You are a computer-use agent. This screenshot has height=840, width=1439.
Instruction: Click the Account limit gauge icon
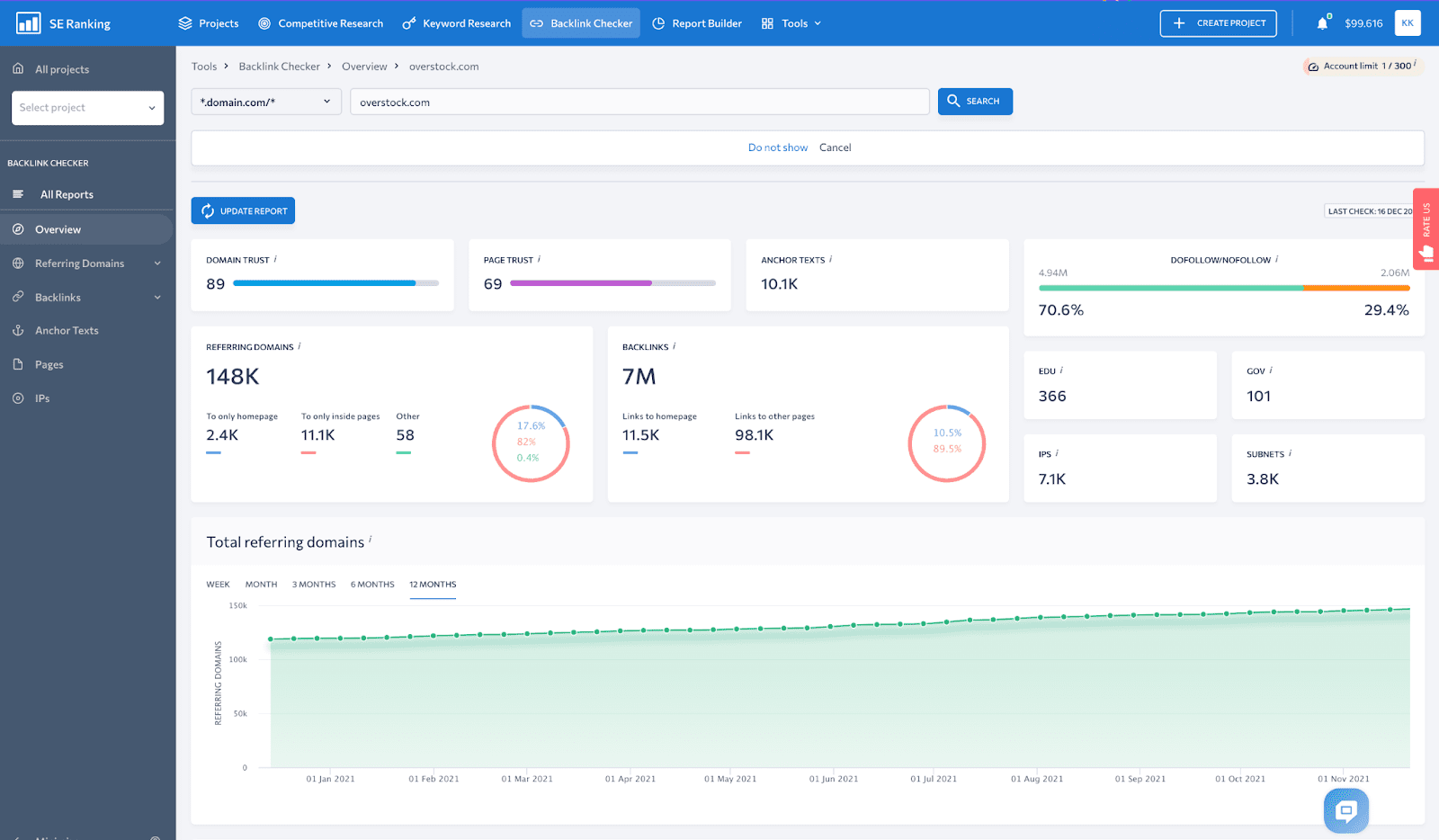coord(1313,67)
